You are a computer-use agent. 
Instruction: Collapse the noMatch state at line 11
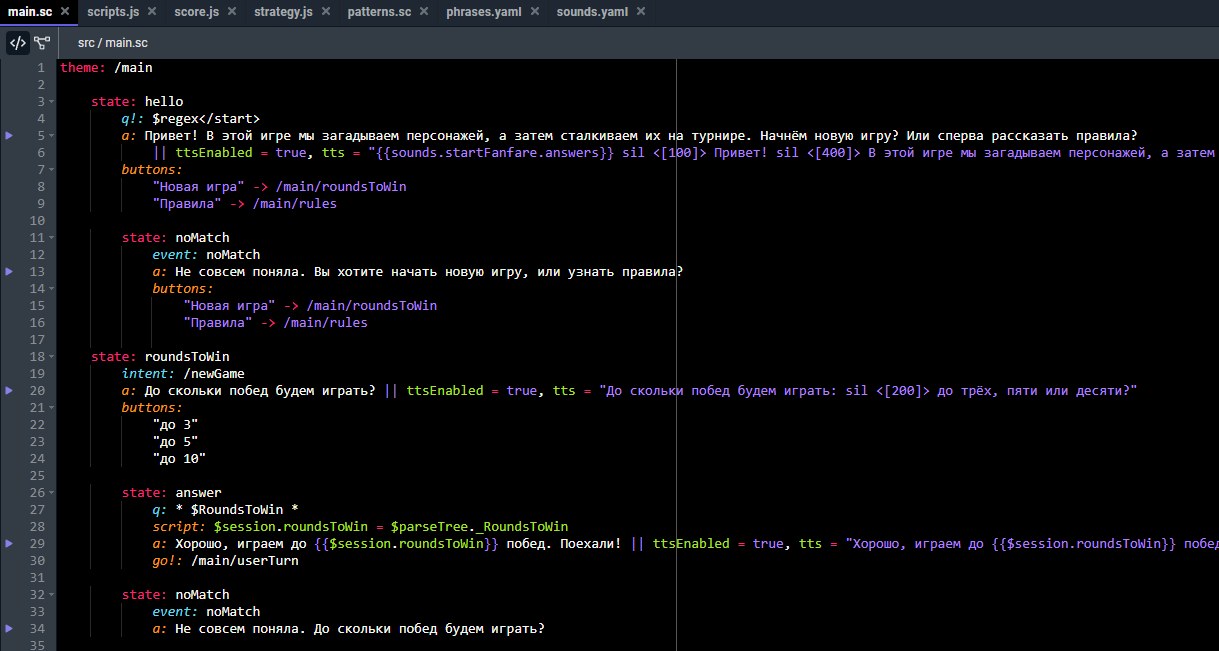pos(52,238)
